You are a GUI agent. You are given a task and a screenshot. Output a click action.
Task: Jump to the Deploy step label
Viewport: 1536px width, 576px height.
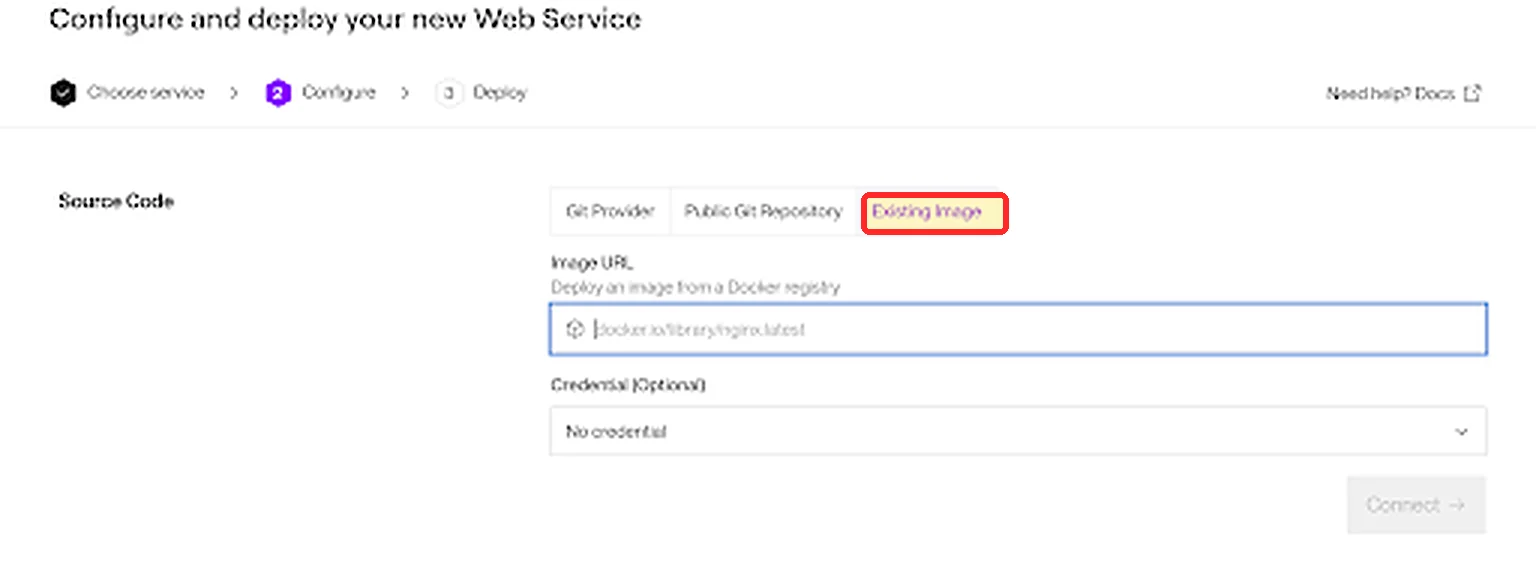[x=500, y=93]
